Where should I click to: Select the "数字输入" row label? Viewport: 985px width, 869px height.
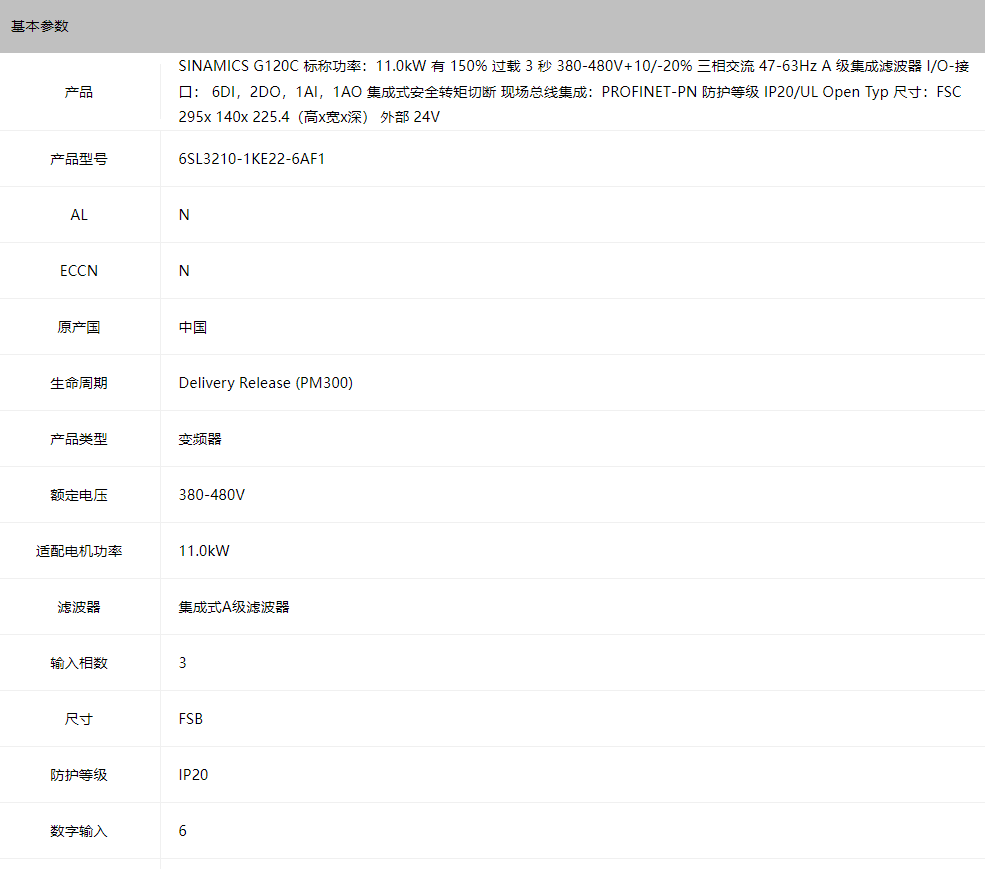point(79,831)
